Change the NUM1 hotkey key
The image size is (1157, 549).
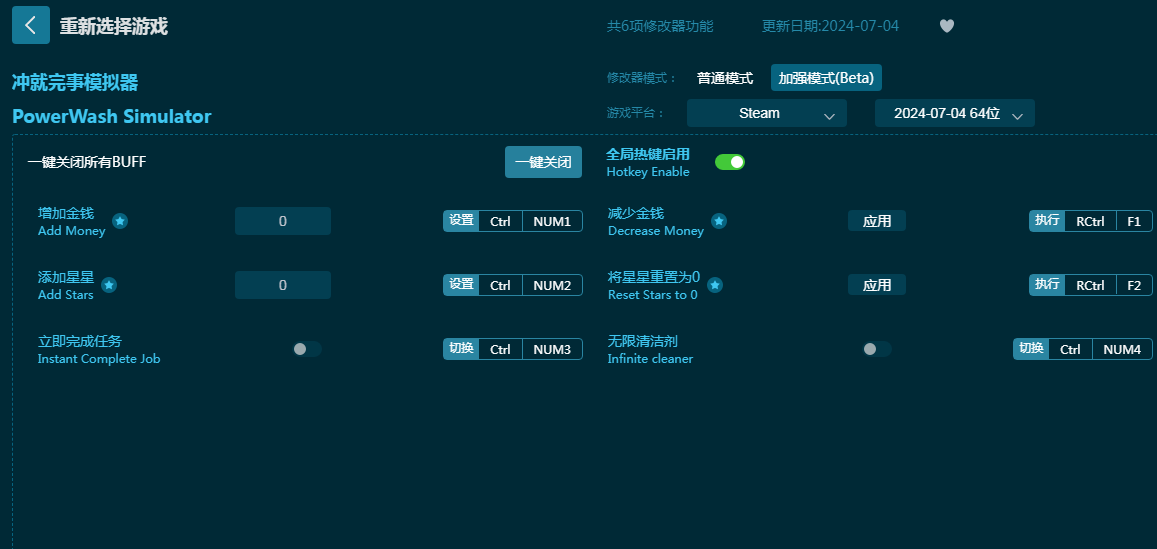point(552,221)
